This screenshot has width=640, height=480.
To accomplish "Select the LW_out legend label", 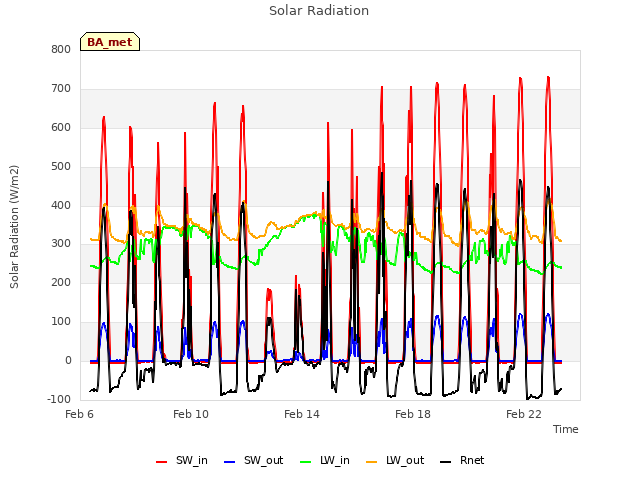I will click(x=405, y=460).
